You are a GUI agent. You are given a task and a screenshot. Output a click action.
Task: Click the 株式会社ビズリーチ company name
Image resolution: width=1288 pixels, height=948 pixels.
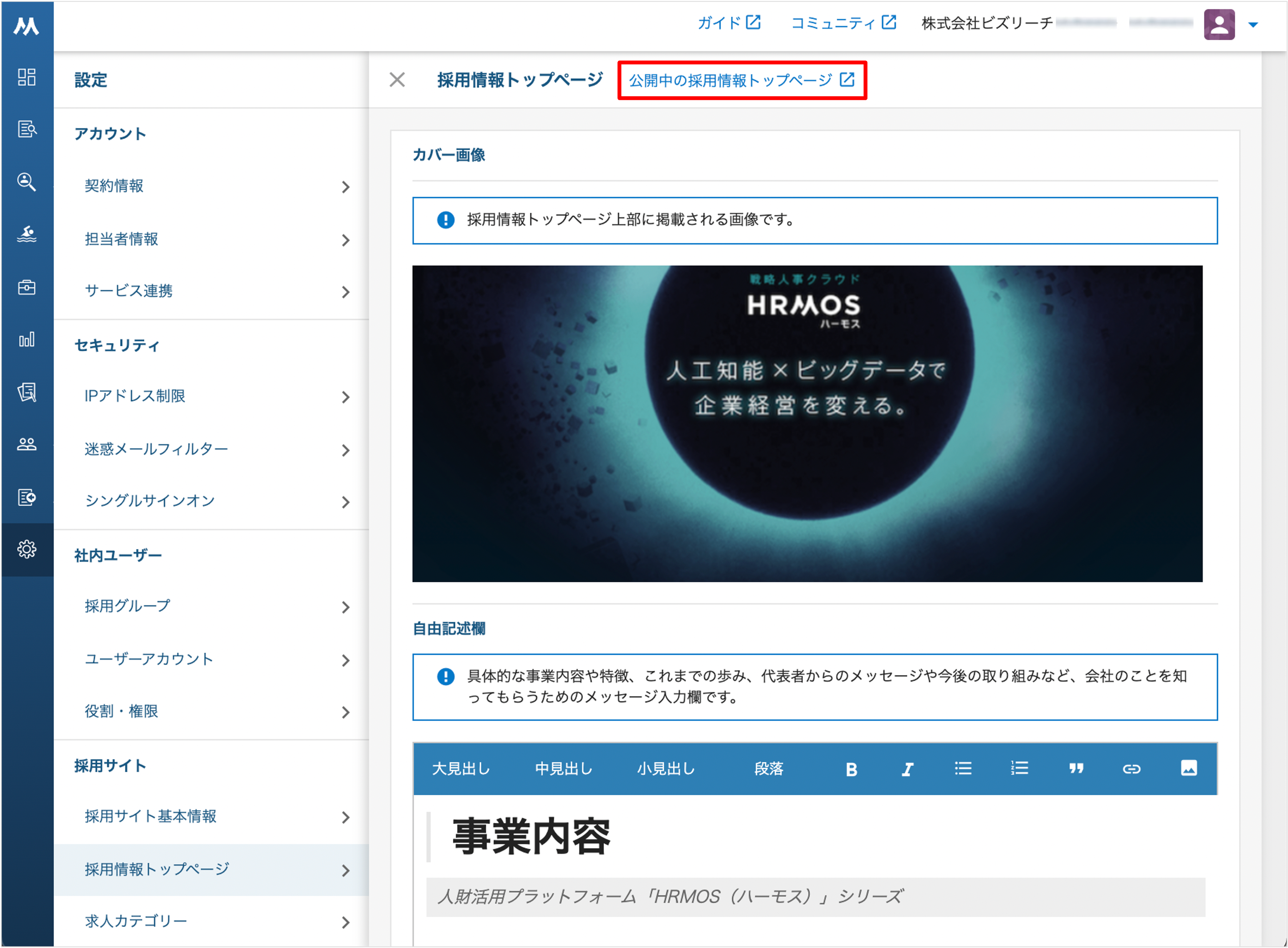tap(987, 23)
